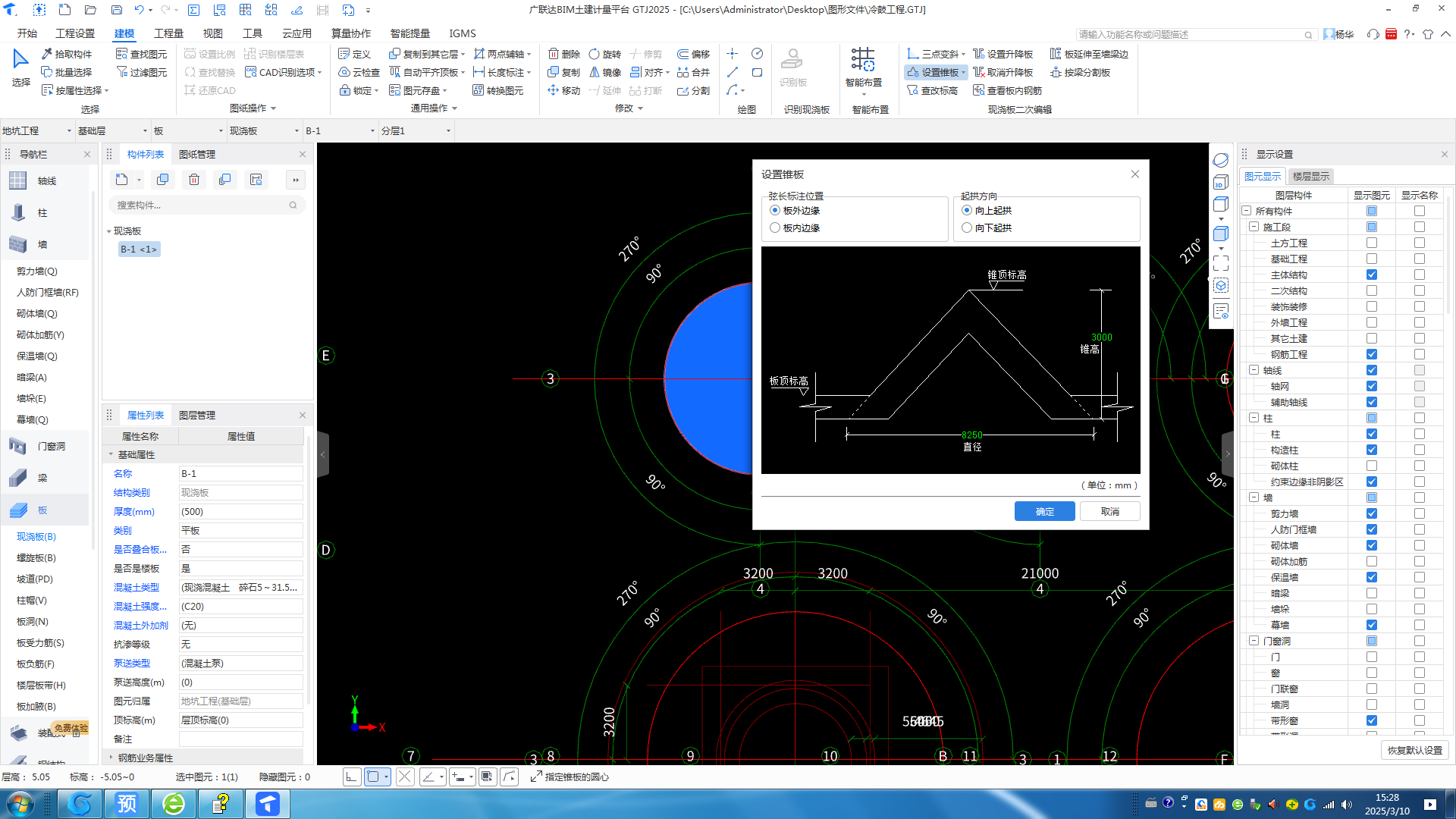This screenshot has height=819, width=1456.
Task: Select 板洞(N) in the navigation list
Action: tap(33, 621)
